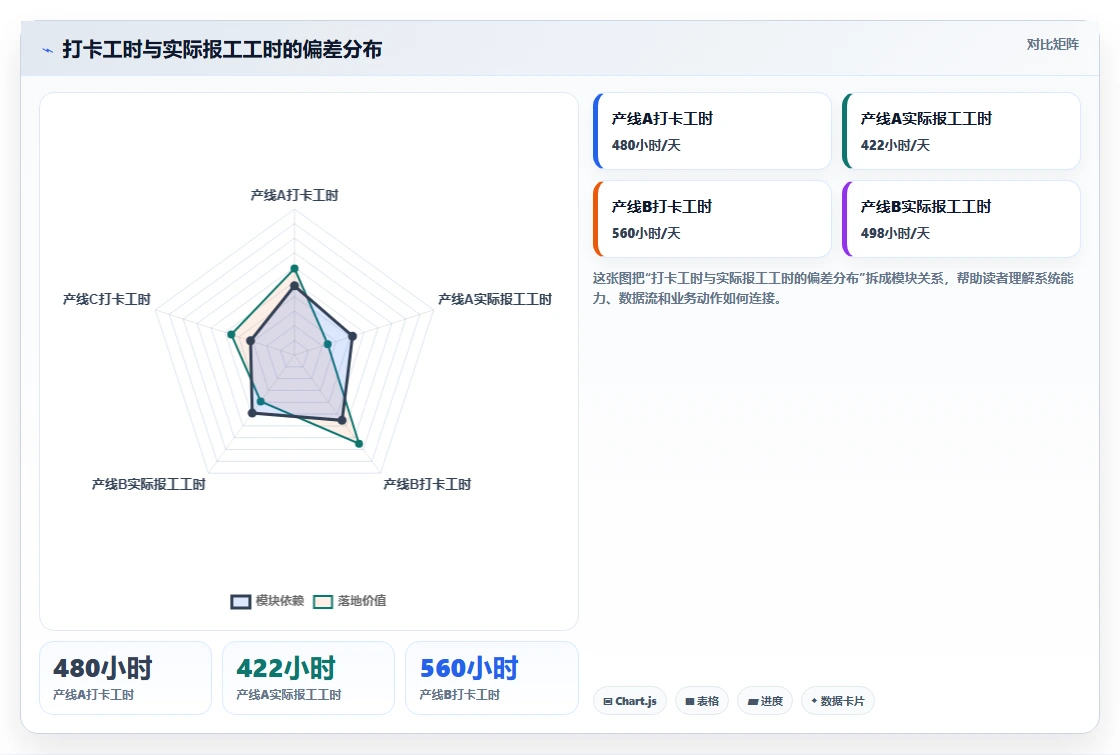
Task: Click the dark data point on 产线A实际报工工时 axis
Action: coord(352,336)
